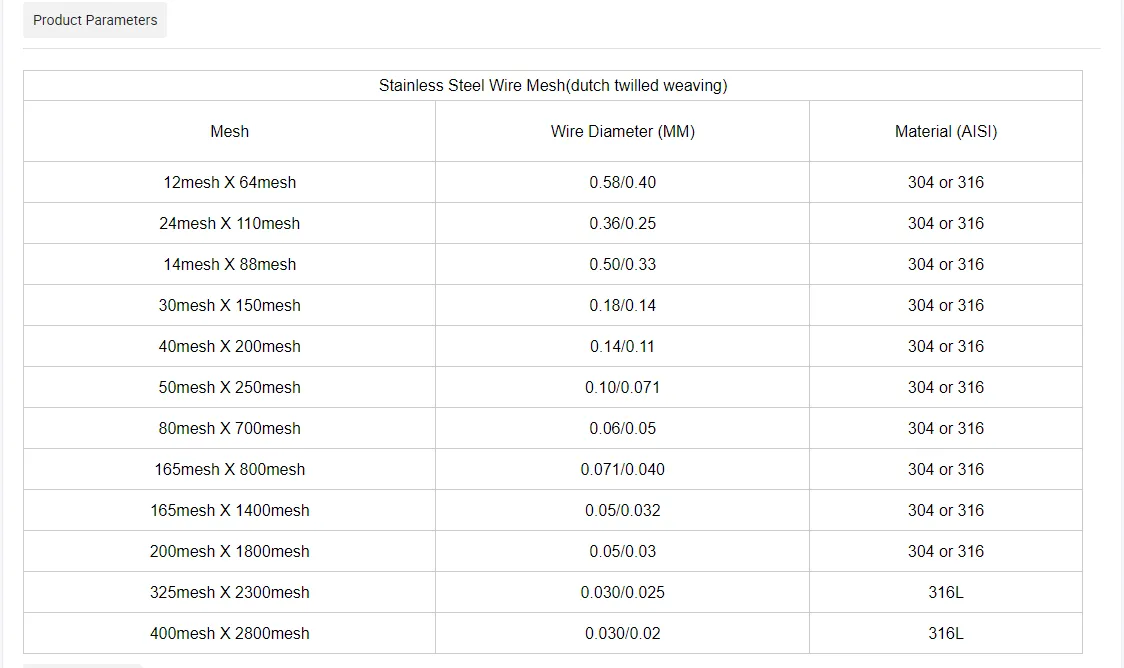
Task: Select the 400mesh X 2800mesh cell
Action: 230,633
